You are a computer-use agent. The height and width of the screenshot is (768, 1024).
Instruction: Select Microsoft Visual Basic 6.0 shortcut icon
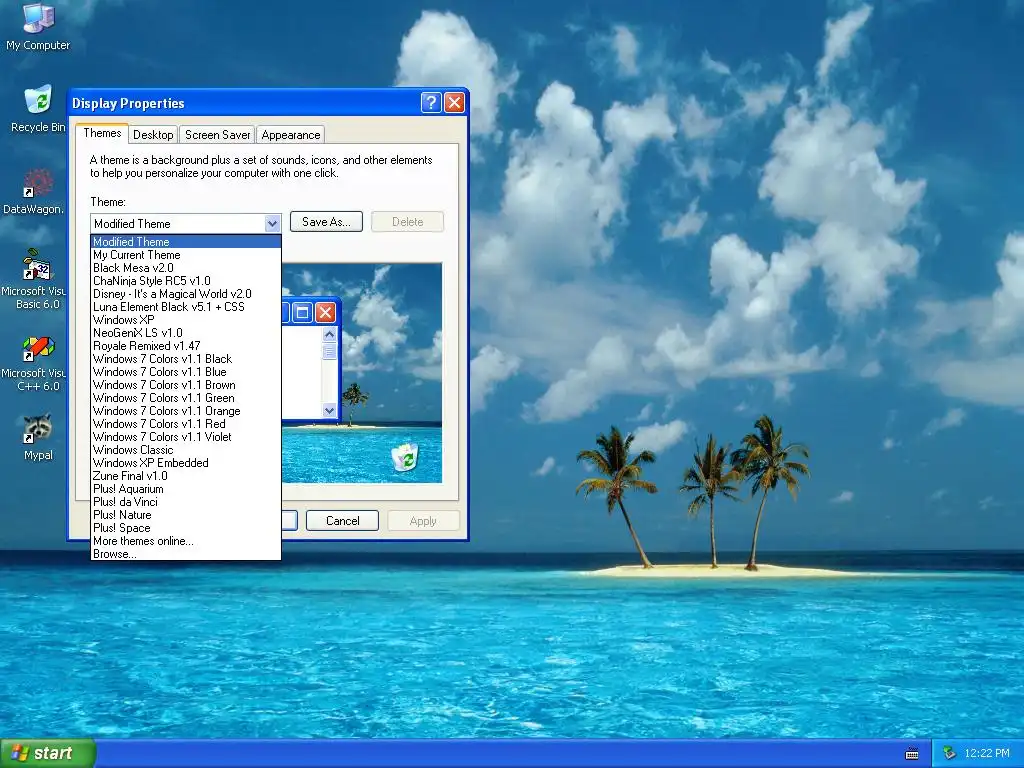tap(34, 280)
